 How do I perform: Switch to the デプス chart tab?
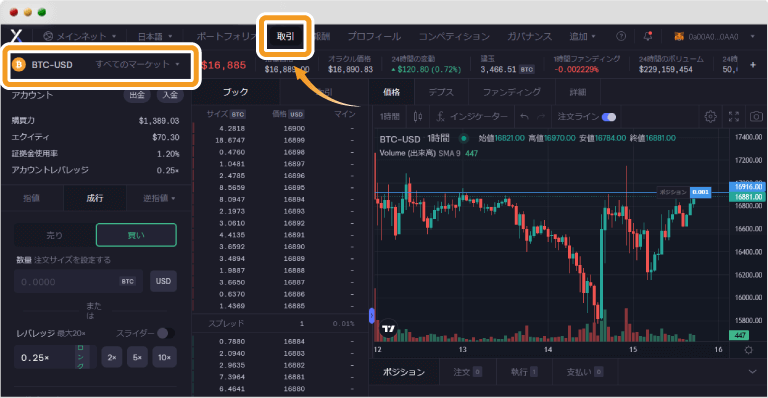pos(441,92)
